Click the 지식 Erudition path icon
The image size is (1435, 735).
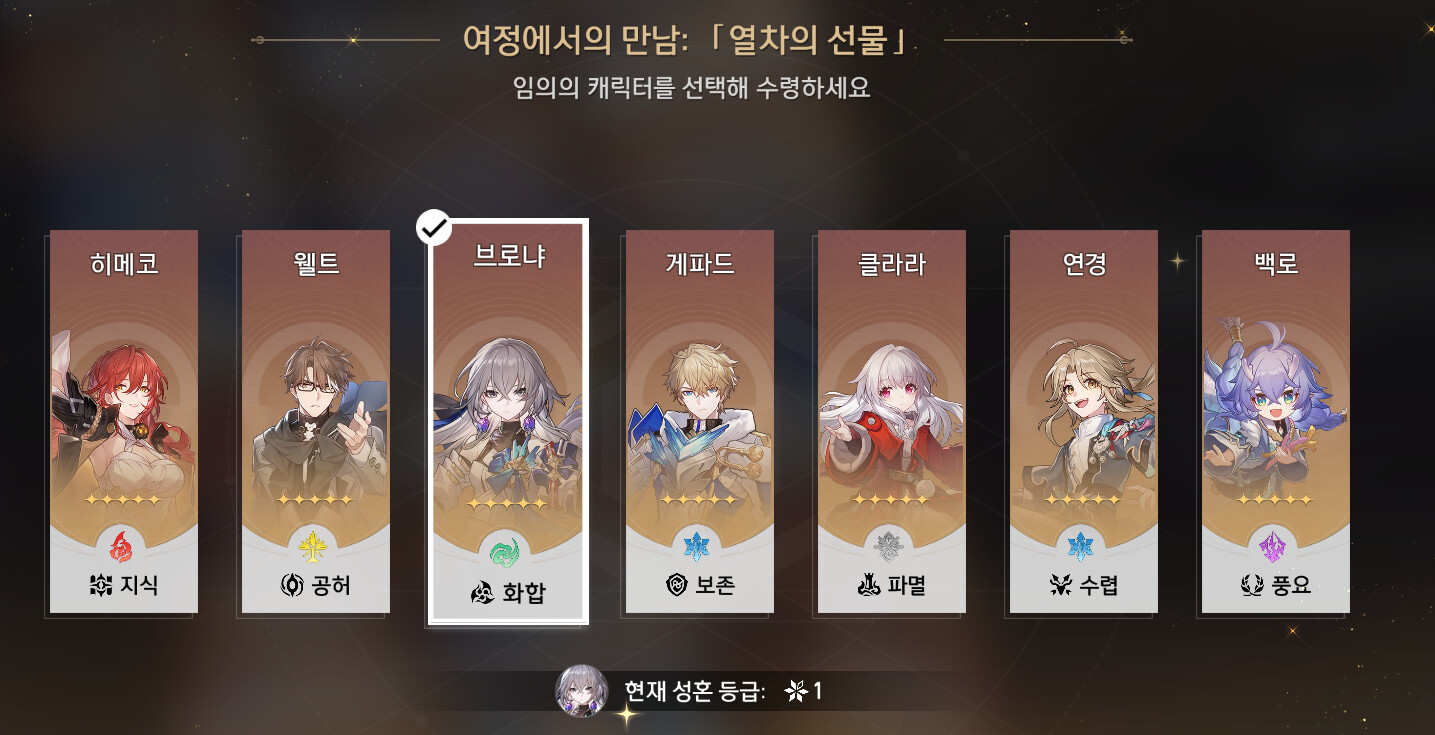[101, 586]
